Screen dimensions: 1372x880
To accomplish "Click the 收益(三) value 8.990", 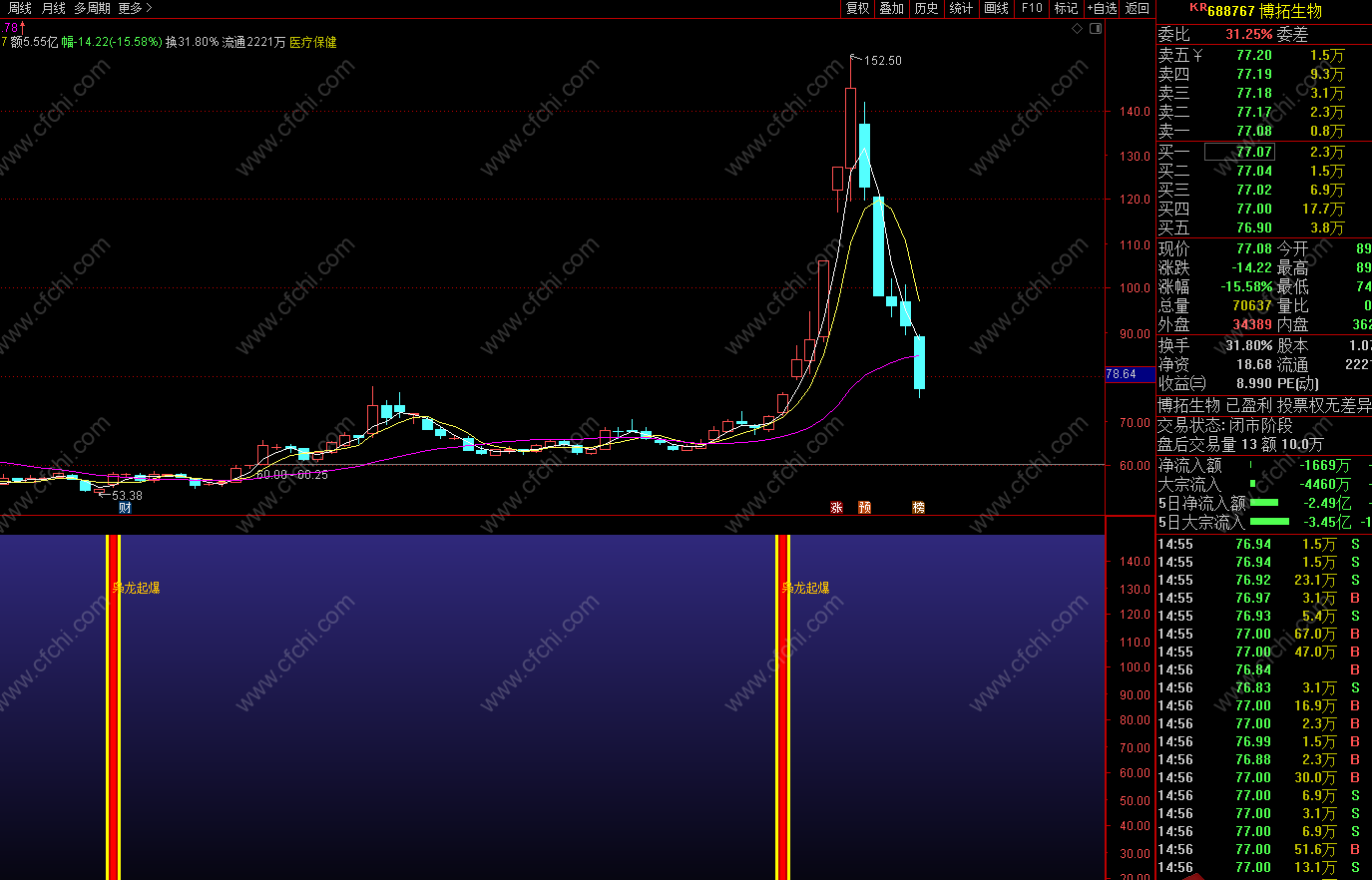I will (x=1254, y=383).
